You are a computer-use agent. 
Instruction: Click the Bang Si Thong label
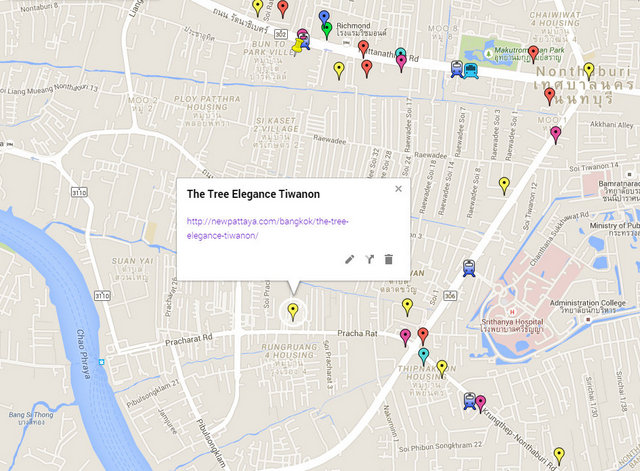31,418
